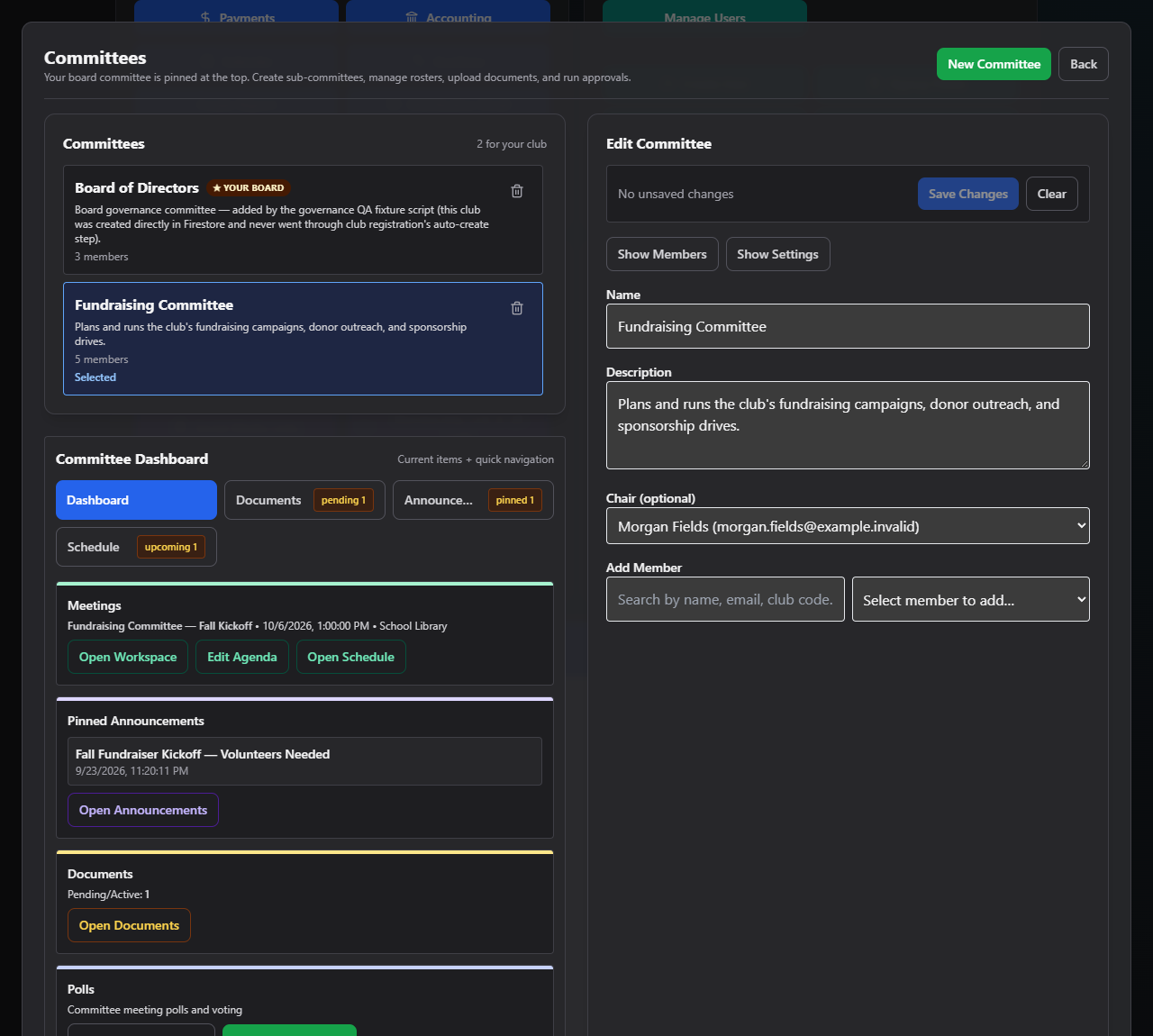This screenshot has width=1153, height=1036.
Task: Expand the Select member to add dropdown
Action: coord(970,599)
